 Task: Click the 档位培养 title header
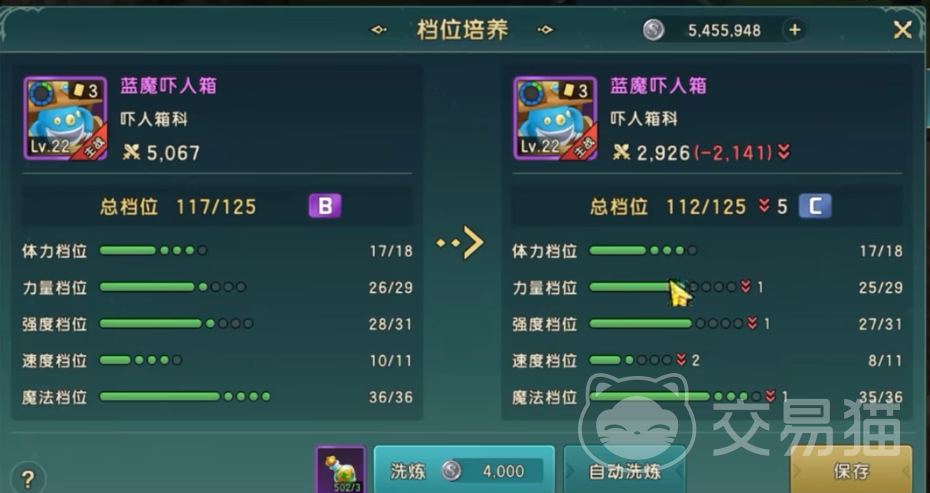tap(463, 30)
